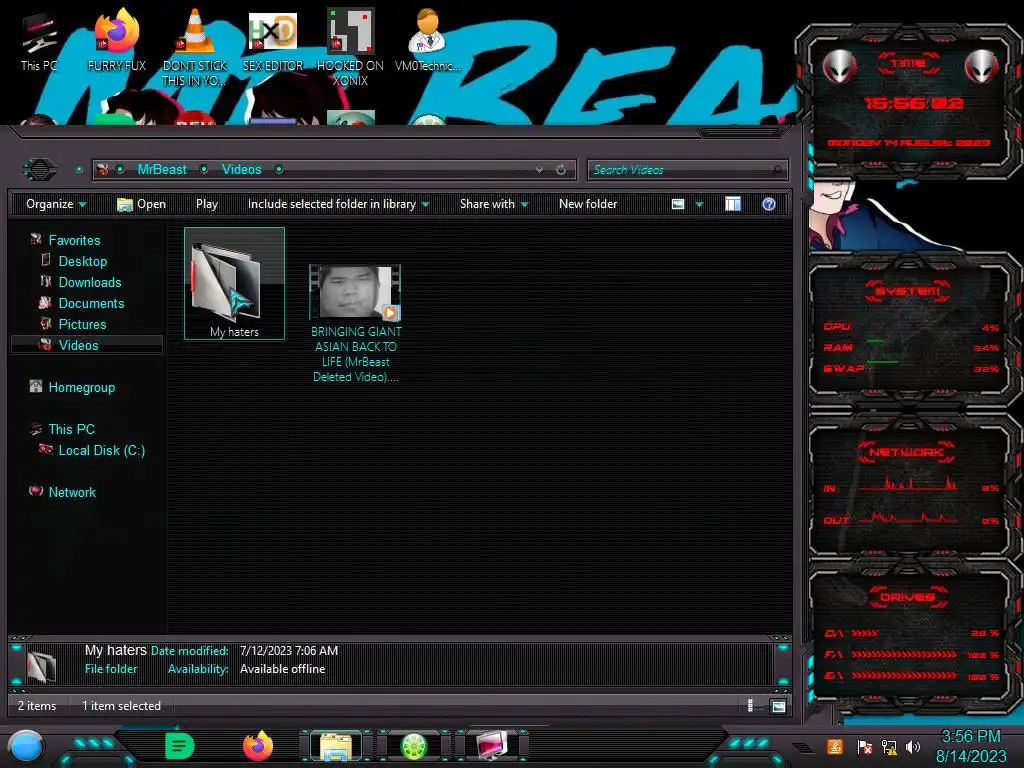Viewport: 1024px width, 768px height.
Task: Click the volume speaker tray icon
Action: tap(913, 746)
